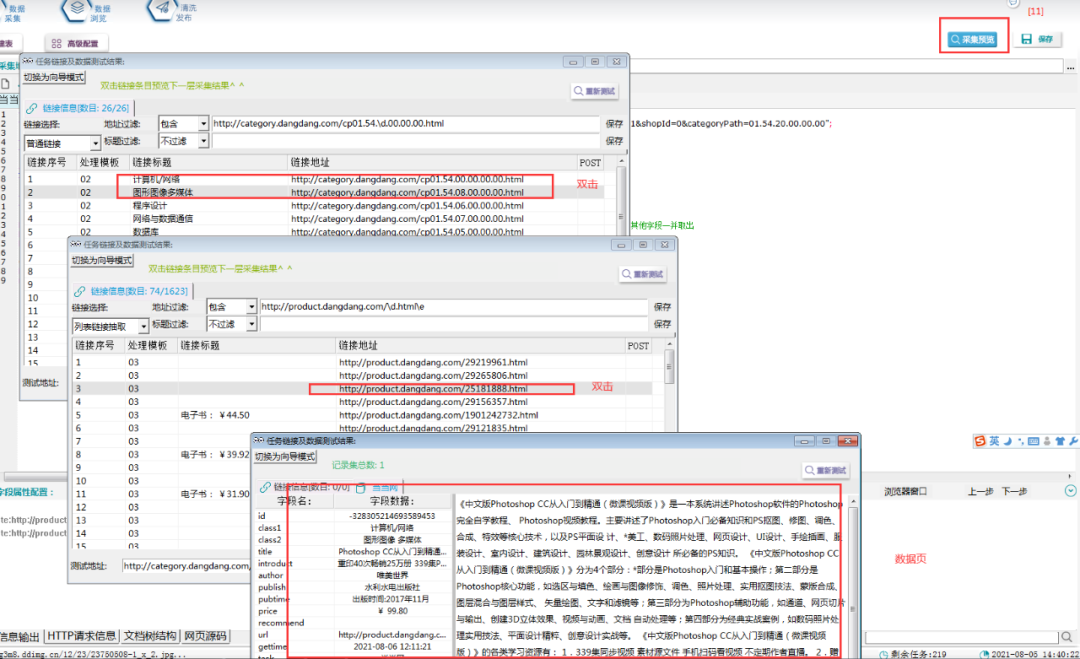This screenshot has width=1080, height=659.
Task: Click the 上一步 button
Action: (x=980, y=492)
